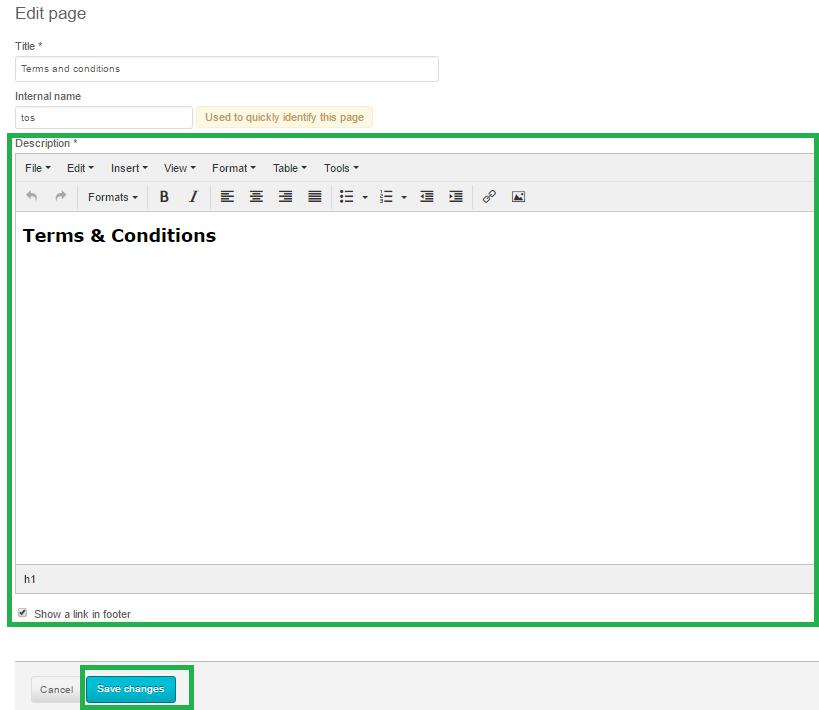This screenshot has width=819, height=710.
Task: Click the 'Show a link in footer' label
Action: [x=83, y=614]
